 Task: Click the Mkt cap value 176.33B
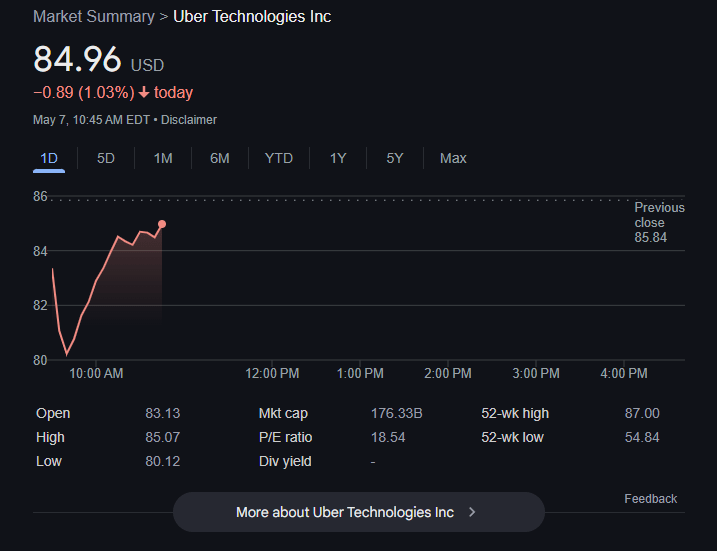pos(396,413)
